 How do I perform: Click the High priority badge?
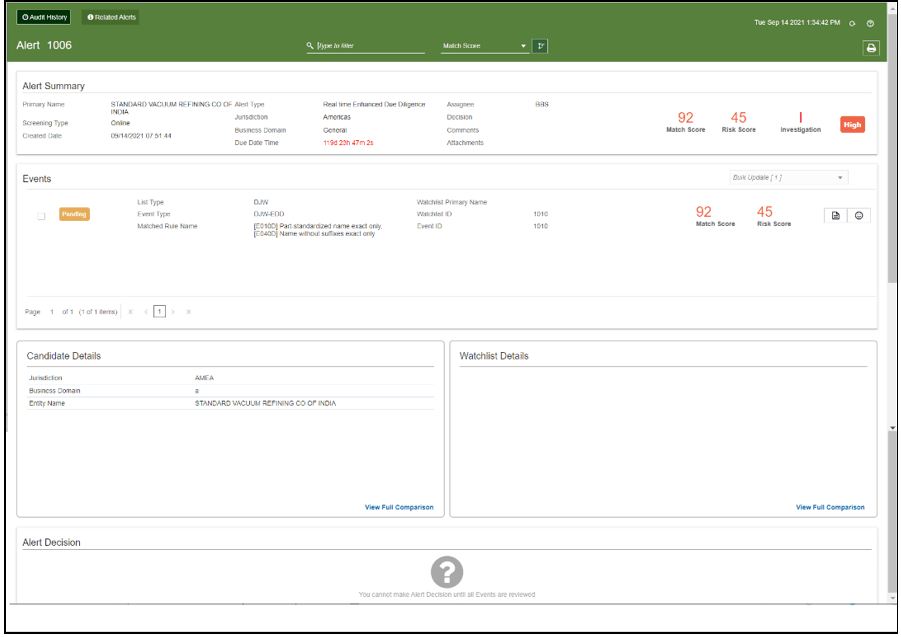tap(852, 125)
